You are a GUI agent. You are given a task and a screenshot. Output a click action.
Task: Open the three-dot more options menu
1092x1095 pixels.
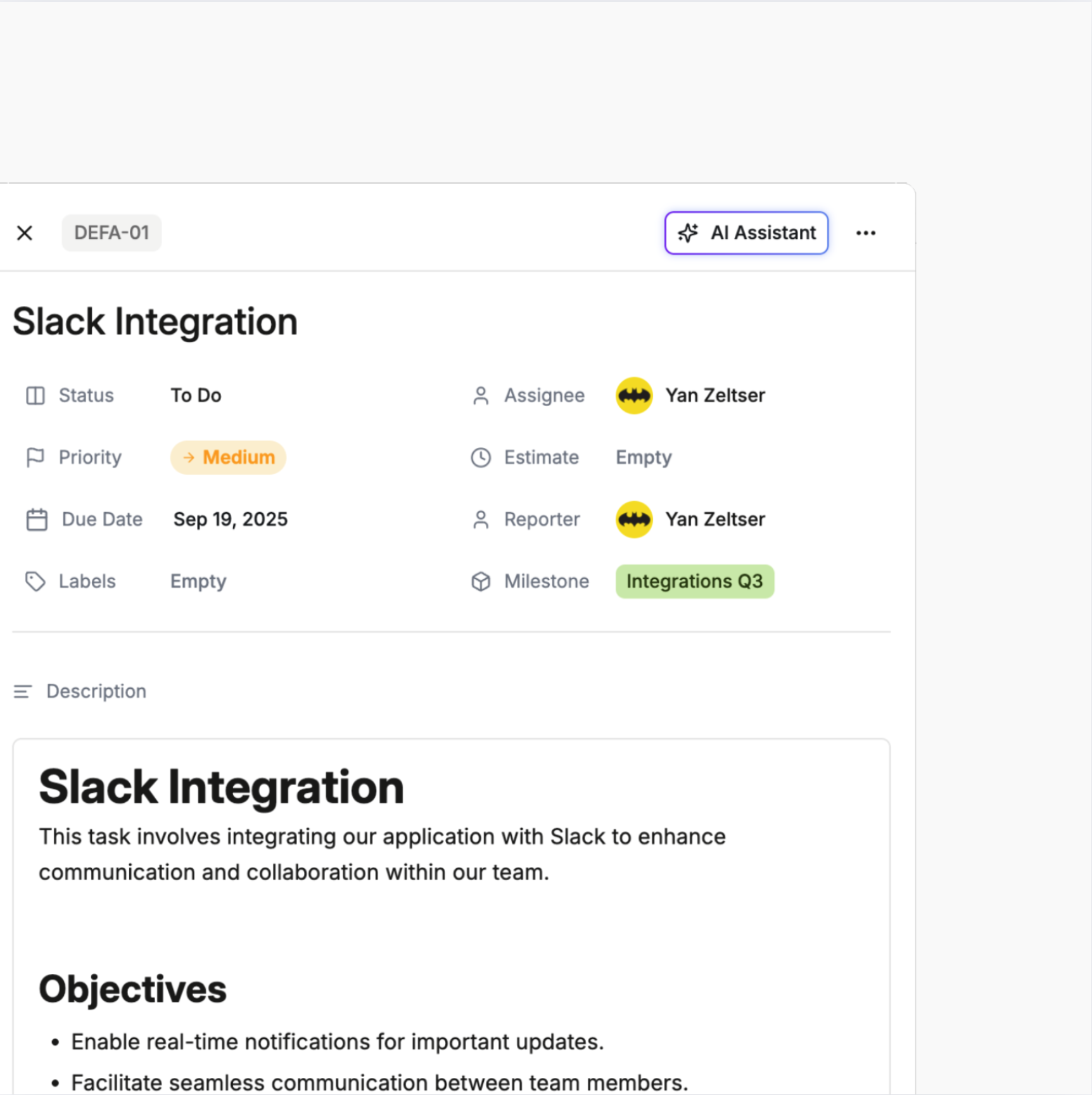point(866,233)
